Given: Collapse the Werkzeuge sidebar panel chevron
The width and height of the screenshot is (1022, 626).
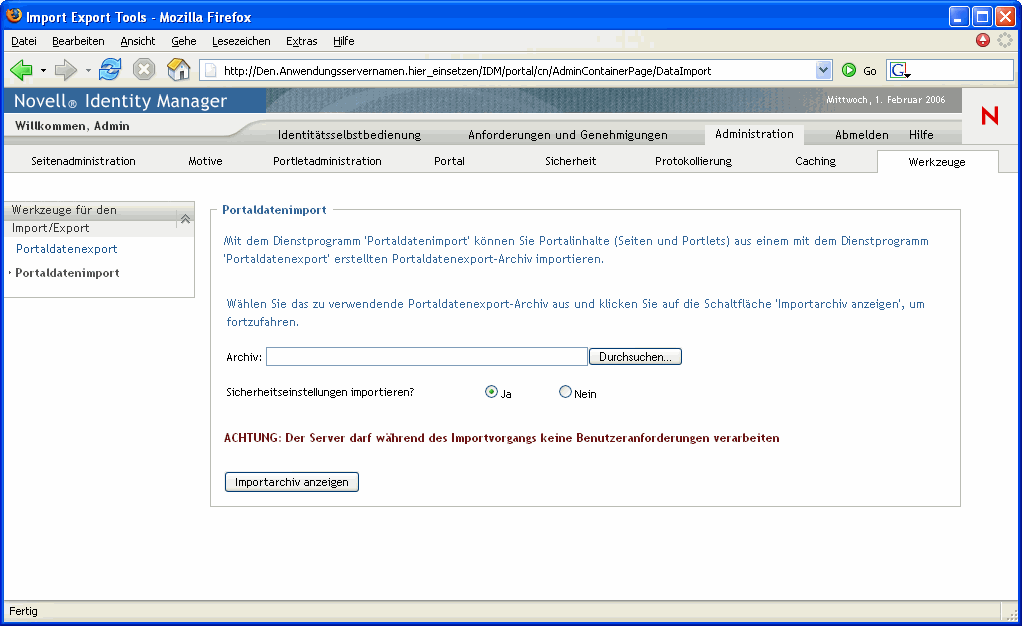Looking at the screenshot, I should [185, 219].
